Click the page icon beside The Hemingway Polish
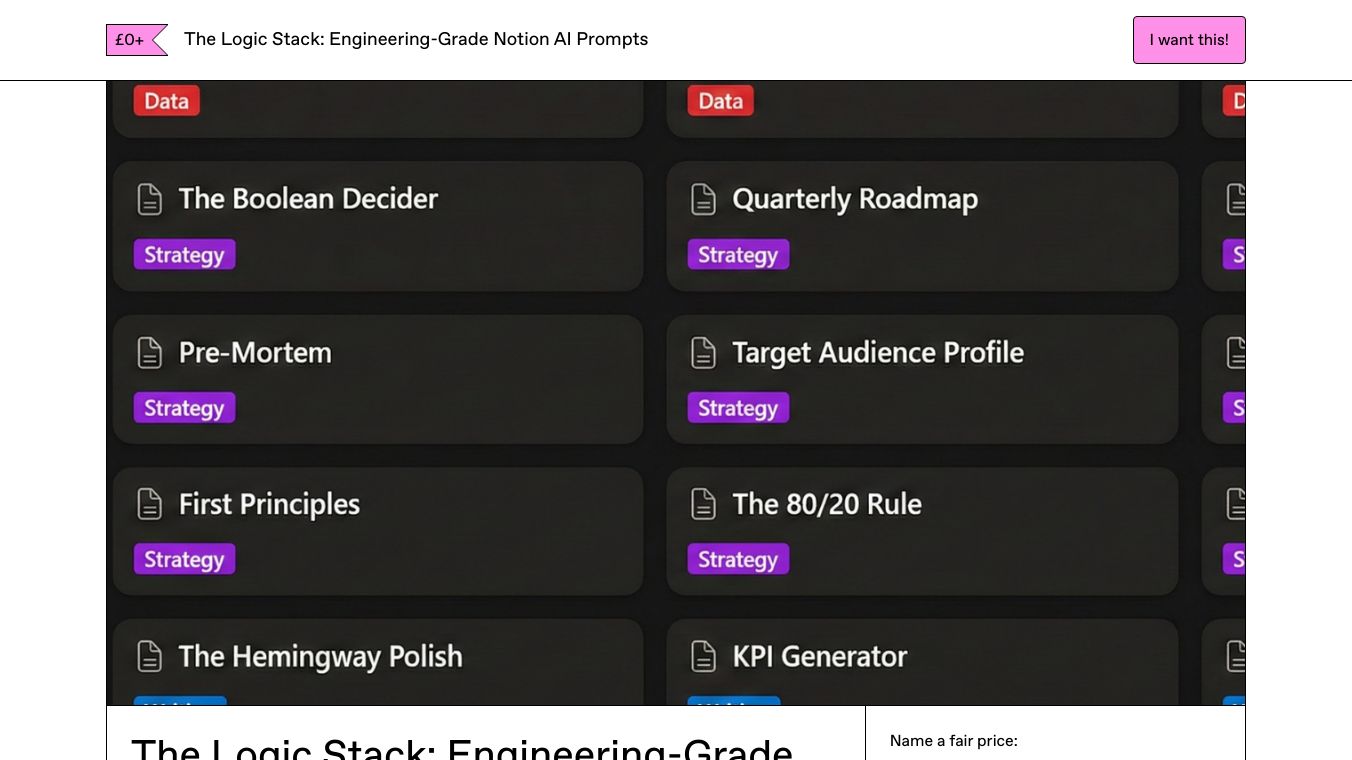 pos(149,657)
